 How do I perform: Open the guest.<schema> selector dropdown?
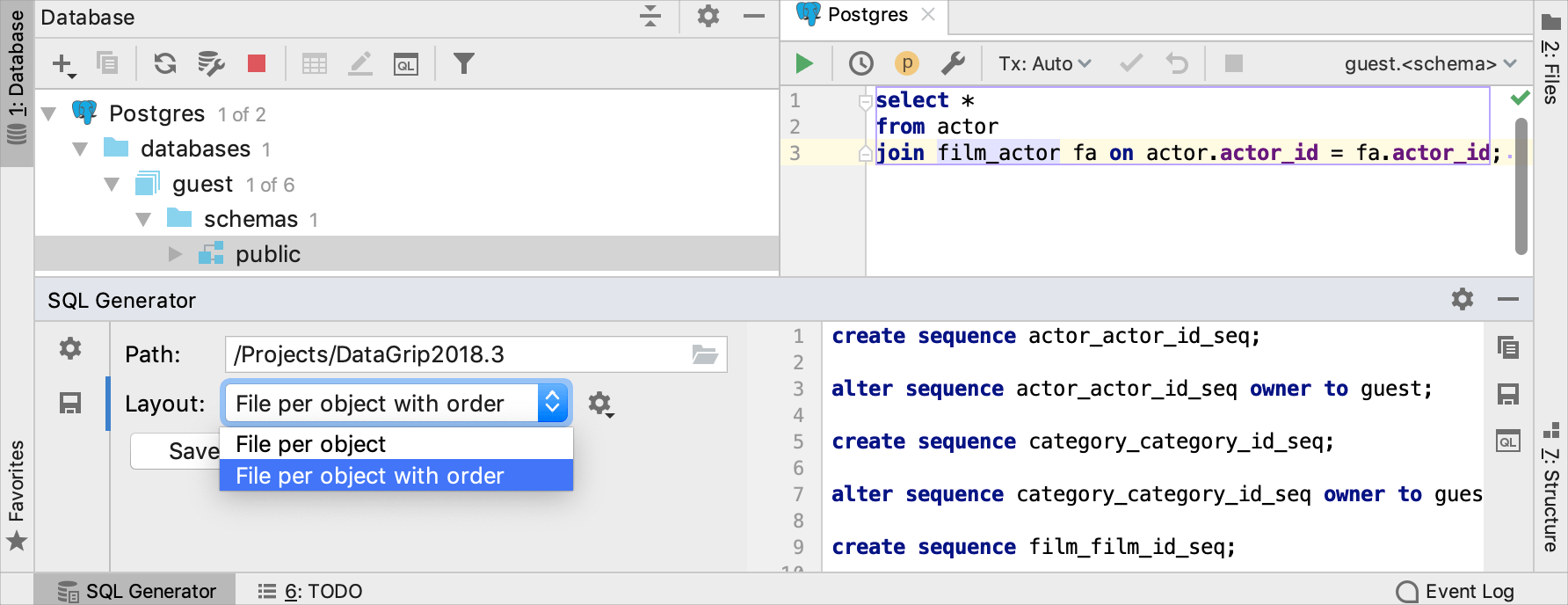1430,63
